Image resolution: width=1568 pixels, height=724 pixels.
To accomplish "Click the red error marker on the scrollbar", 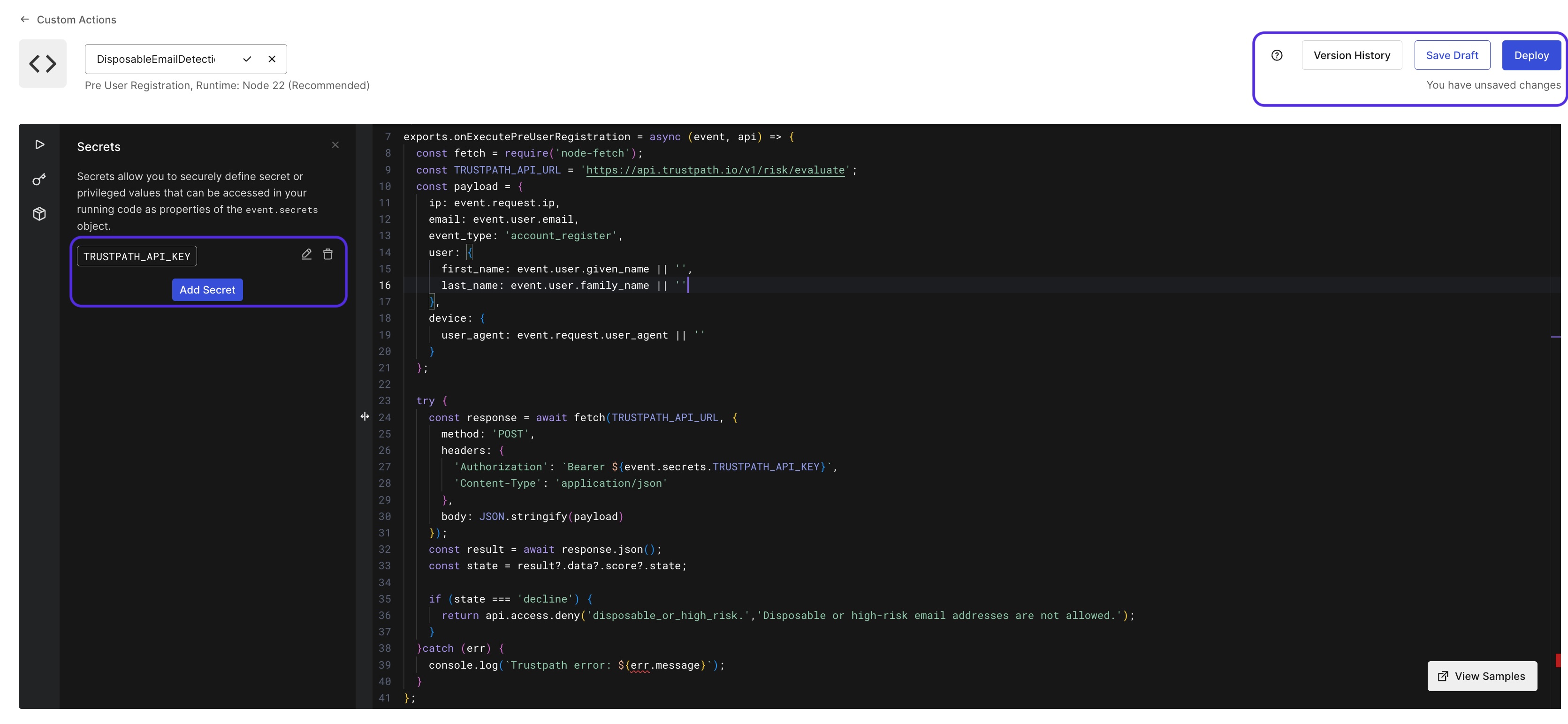I will [1558, 660].
